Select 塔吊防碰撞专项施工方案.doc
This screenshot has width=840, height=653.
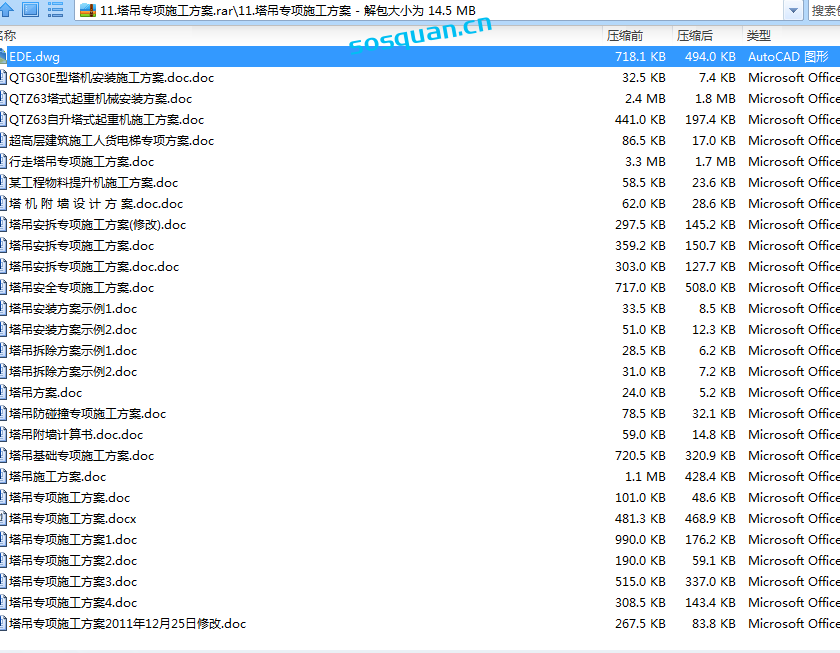[87, 414]
